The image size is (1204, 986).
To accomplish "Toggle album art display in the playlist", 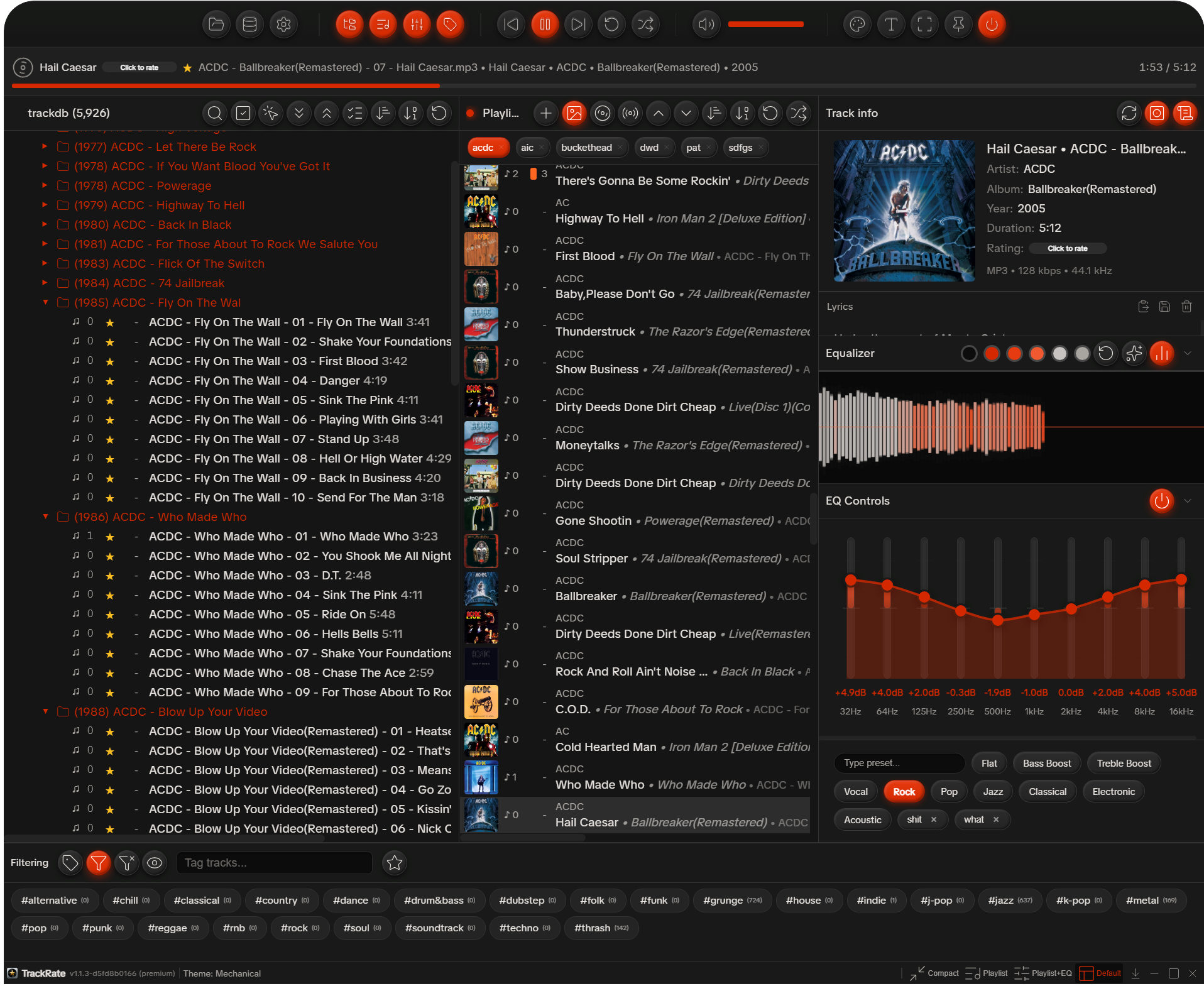I will click(574, 113).
